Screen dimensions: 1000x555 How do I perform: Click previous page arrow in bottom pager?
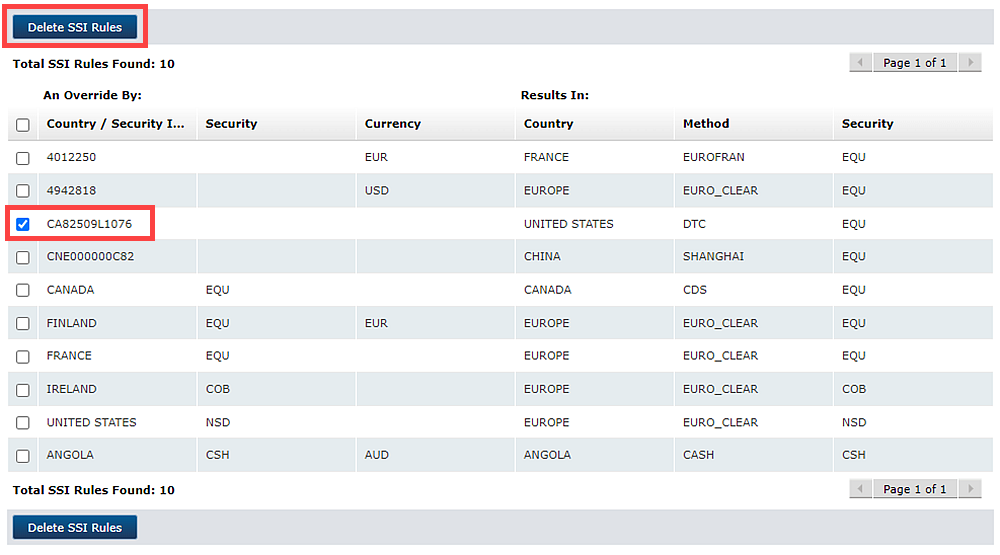pyautogui.click(x=860, y=489)
